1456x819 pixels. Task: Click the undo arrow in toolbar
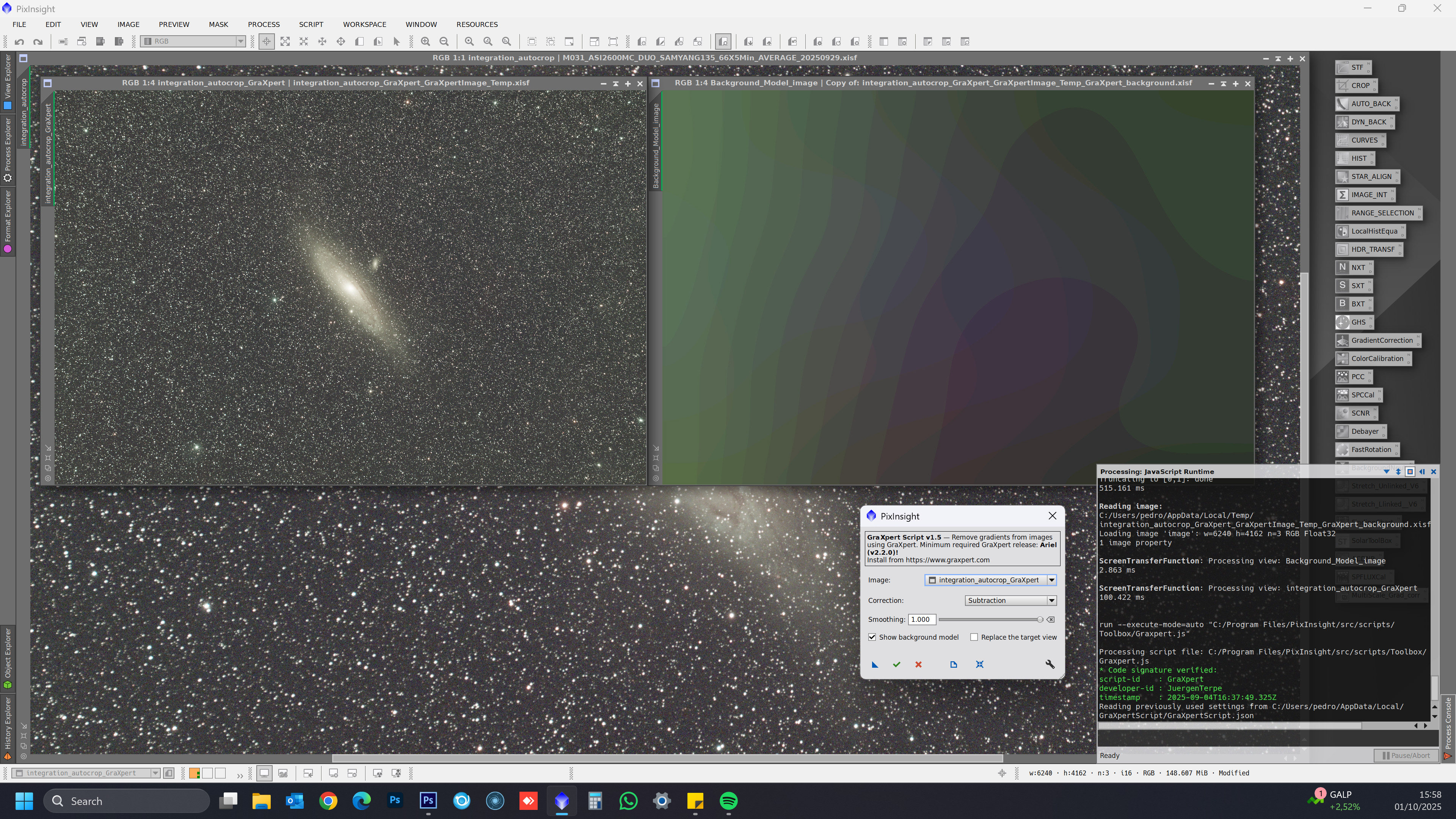tap(19, 41)
